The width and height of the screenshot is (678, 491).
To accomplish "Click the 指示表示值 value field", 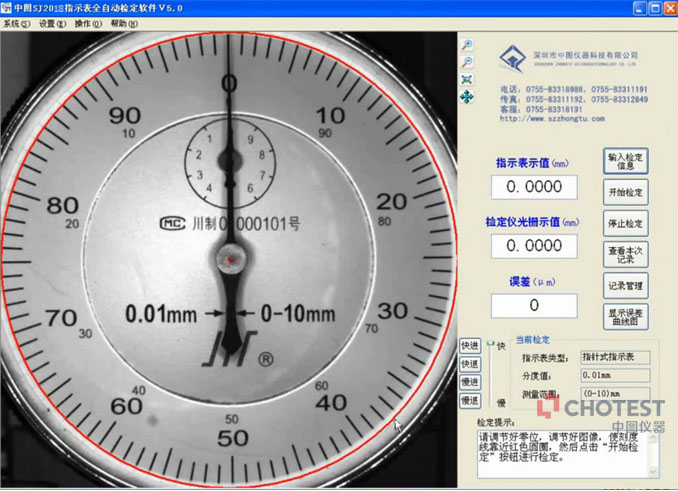I will point(533,187).
